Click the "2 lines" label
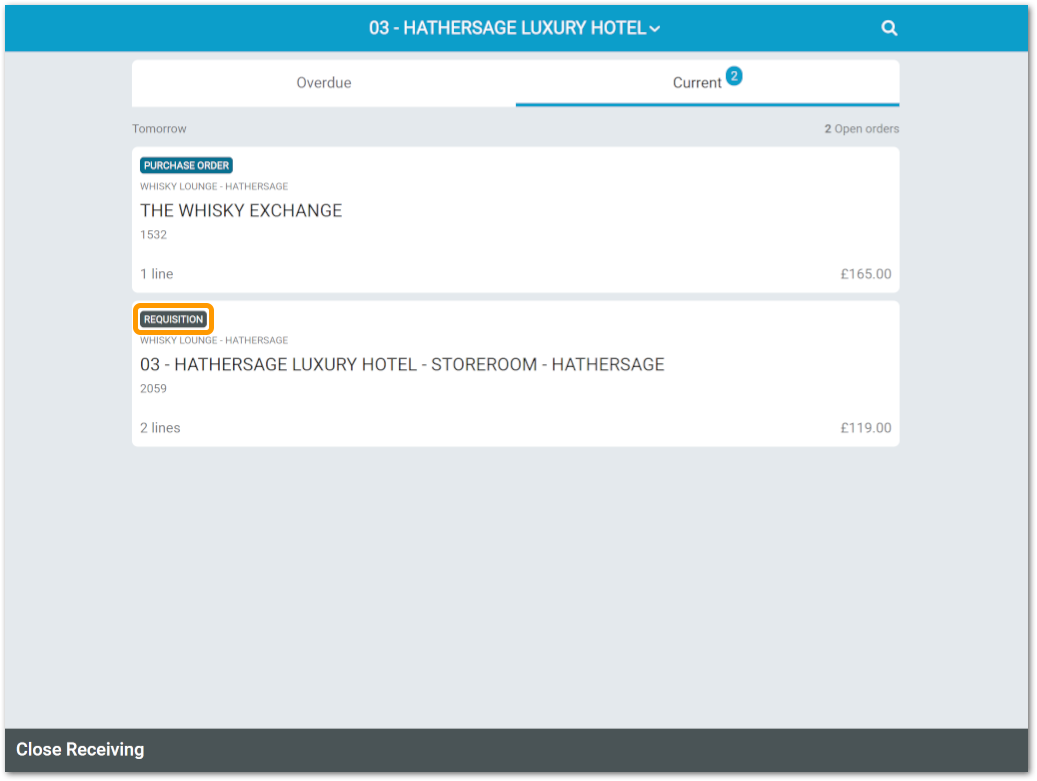 click(x=160, y=428)
